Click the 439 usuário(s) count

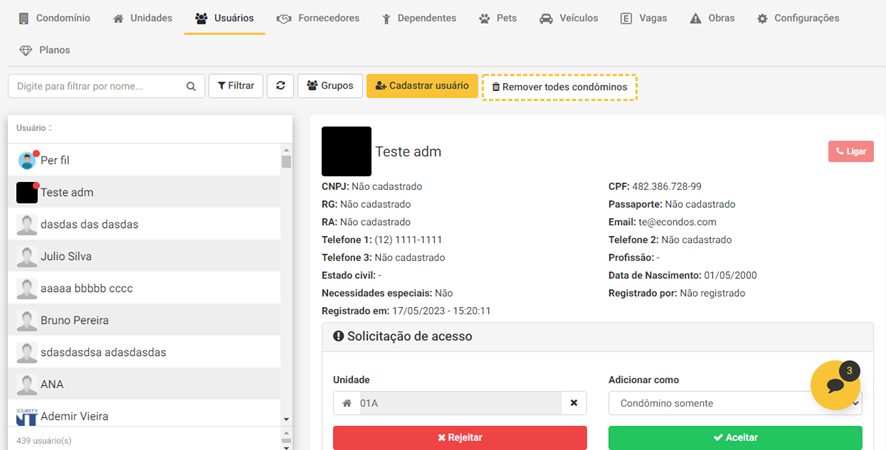point(44,440)
